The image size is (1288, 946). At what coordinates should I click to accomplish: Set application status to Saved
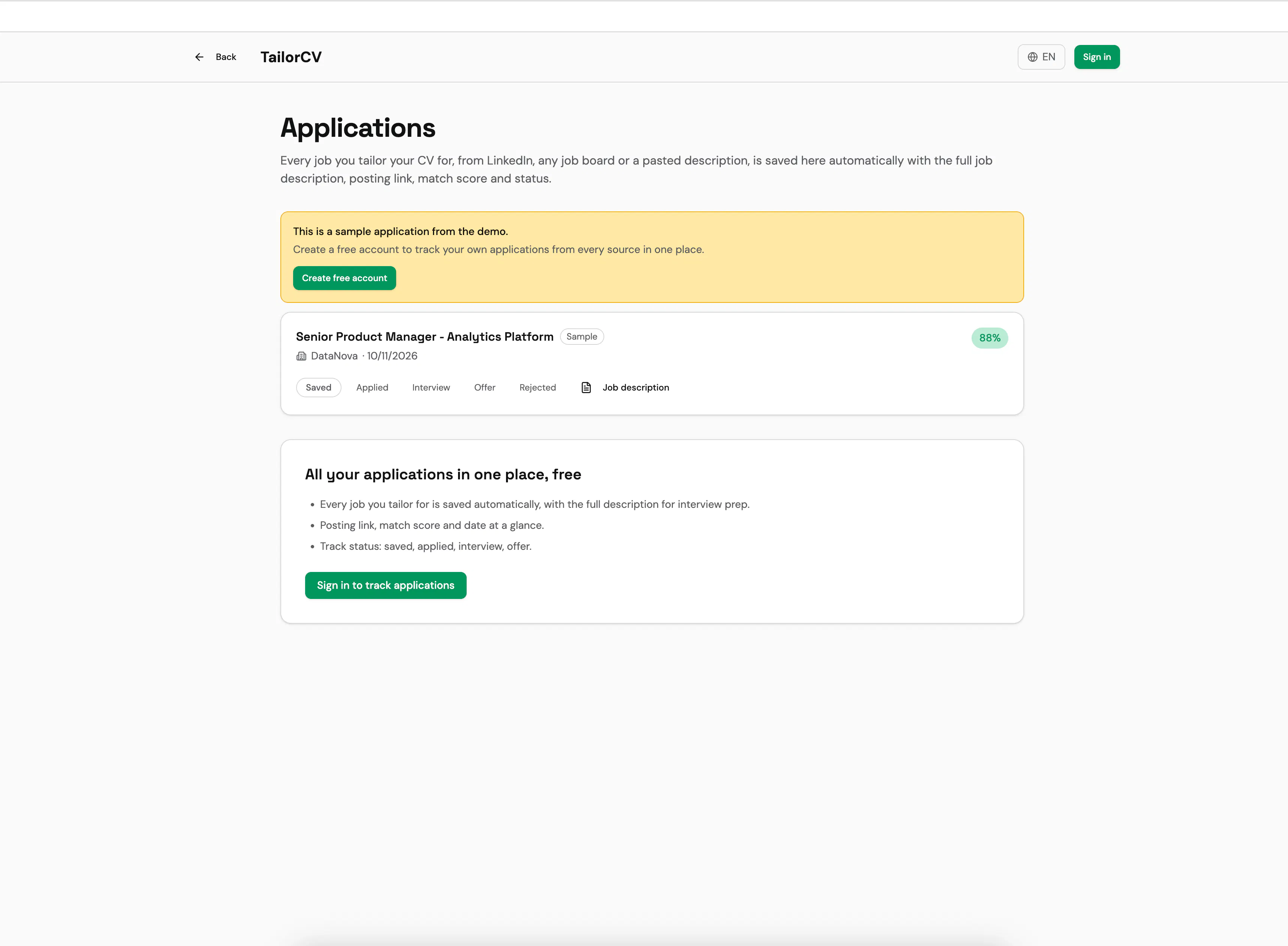click(318, 388)
